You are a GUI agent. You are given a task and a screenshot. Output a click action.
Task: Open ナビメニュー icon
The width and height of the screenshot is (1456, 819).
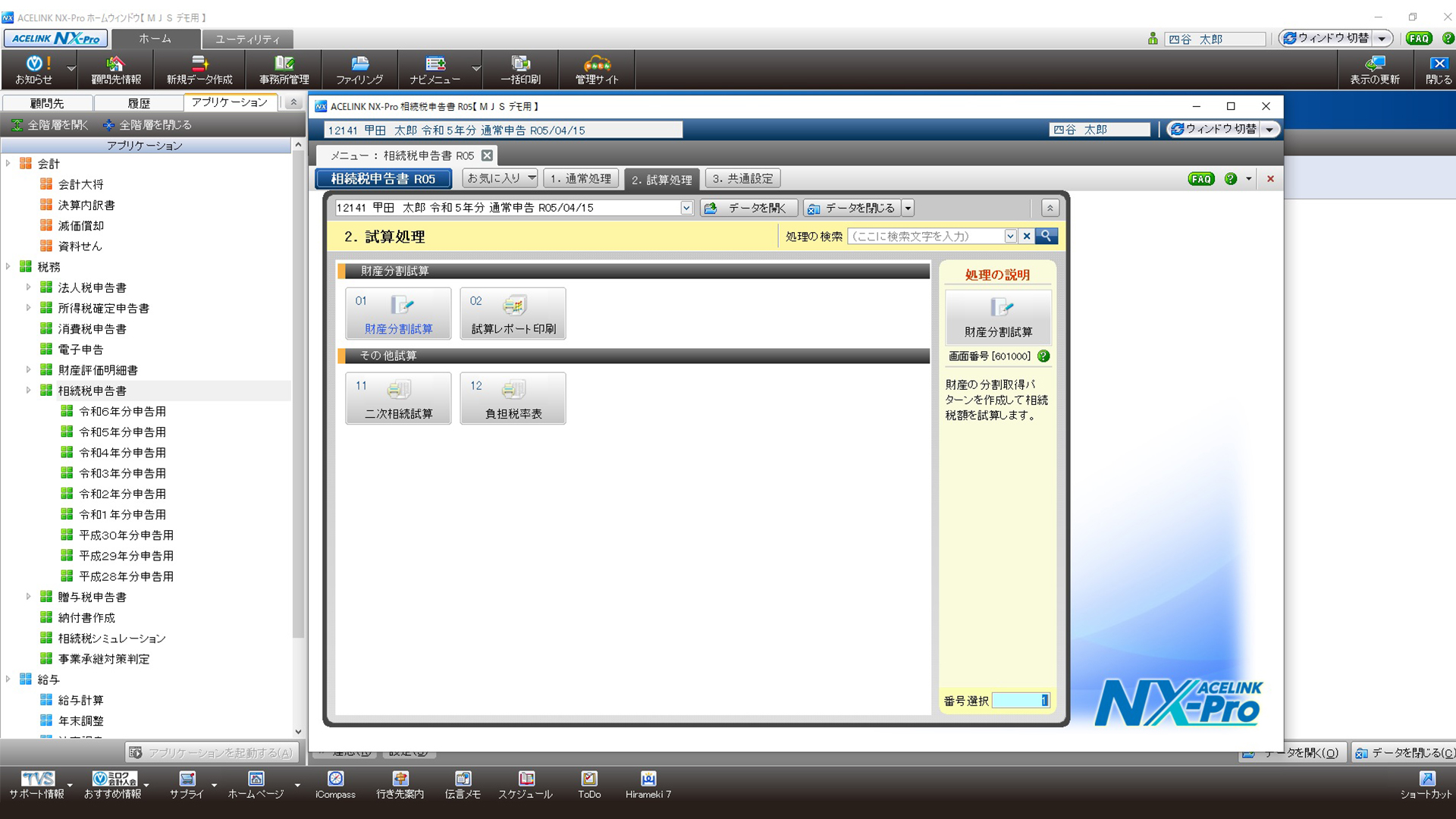click(435, 70)
